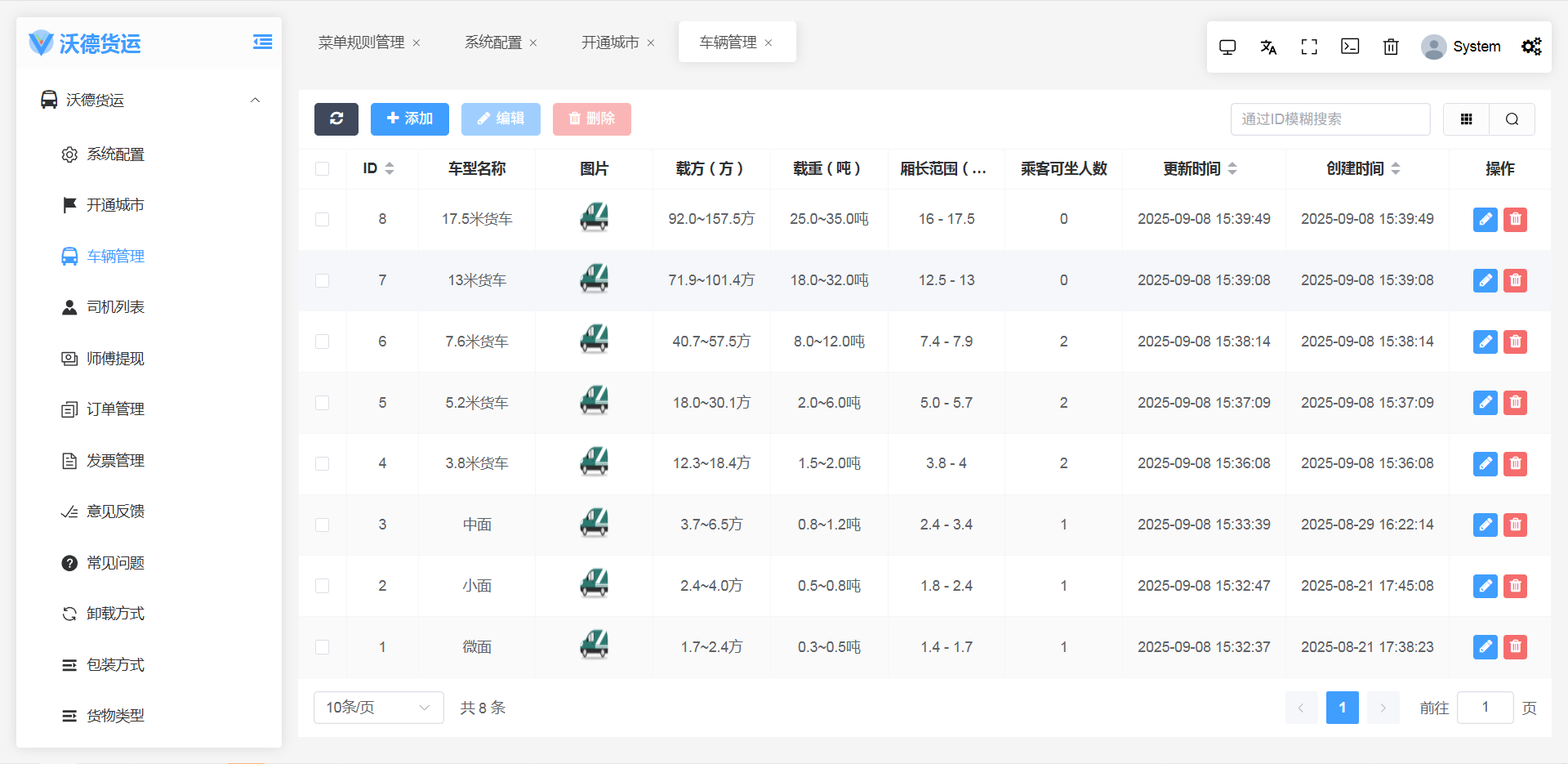This screenshot has width=1568, height=764.
Task: Go to page 1 in pagination
Action: click(1342, 708)
